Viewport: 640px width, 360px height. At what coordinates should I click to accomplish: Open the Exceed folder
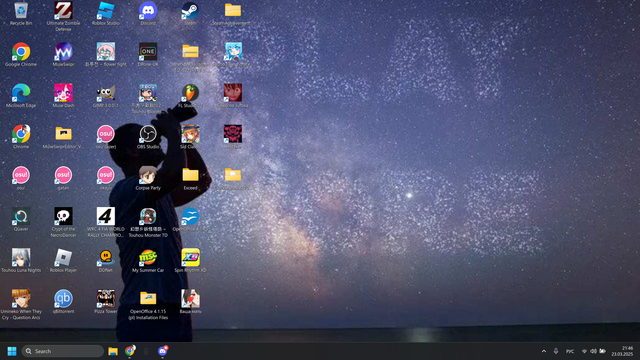coord(190,178)
